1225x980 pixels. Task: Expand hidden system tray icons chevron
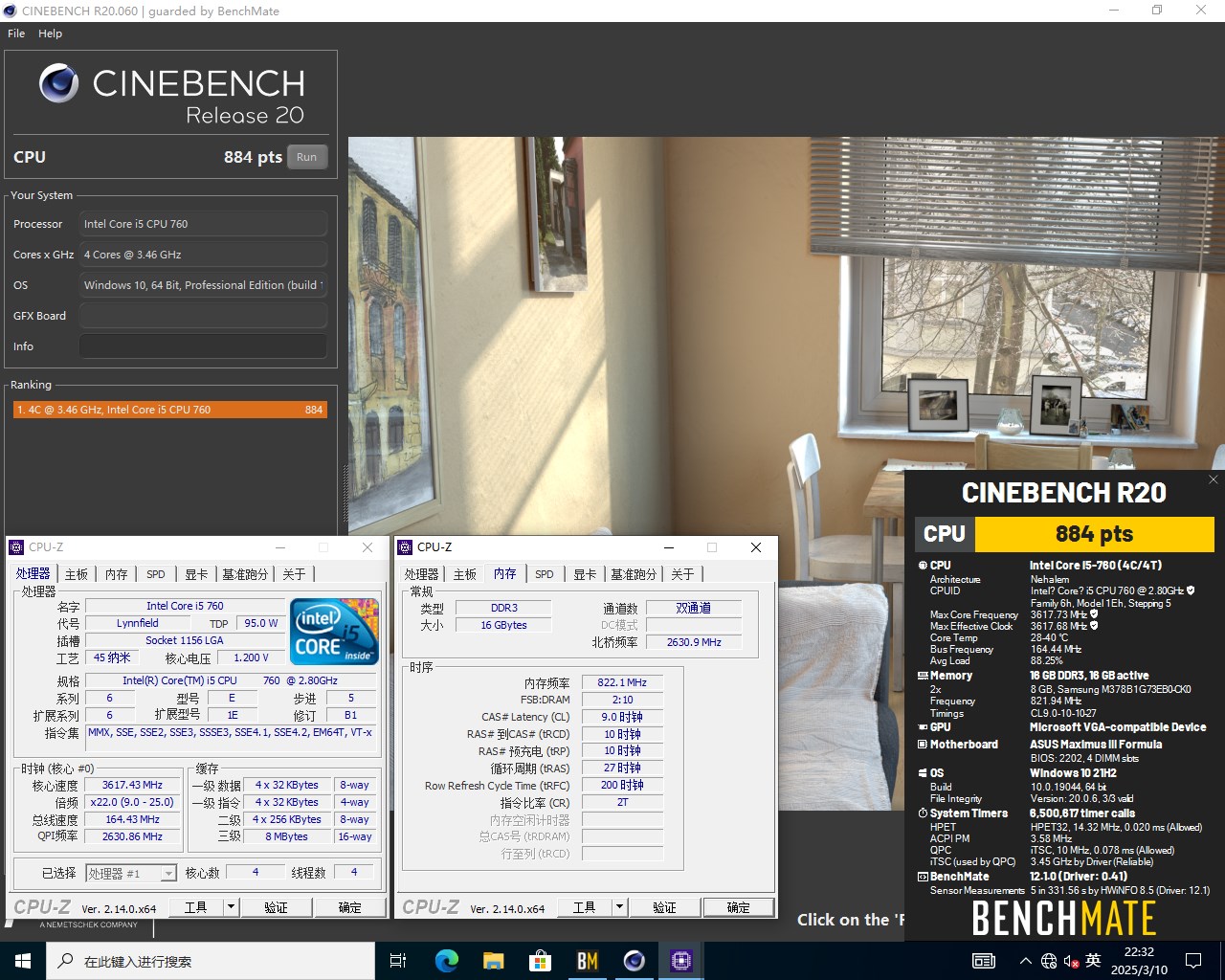coord(1026,961)
